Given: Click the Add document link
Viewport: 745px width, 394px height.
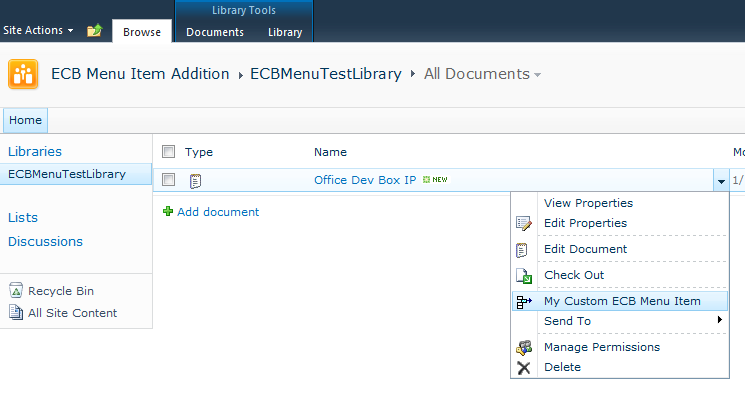Looking at the screenshot, I should [218, 212].
